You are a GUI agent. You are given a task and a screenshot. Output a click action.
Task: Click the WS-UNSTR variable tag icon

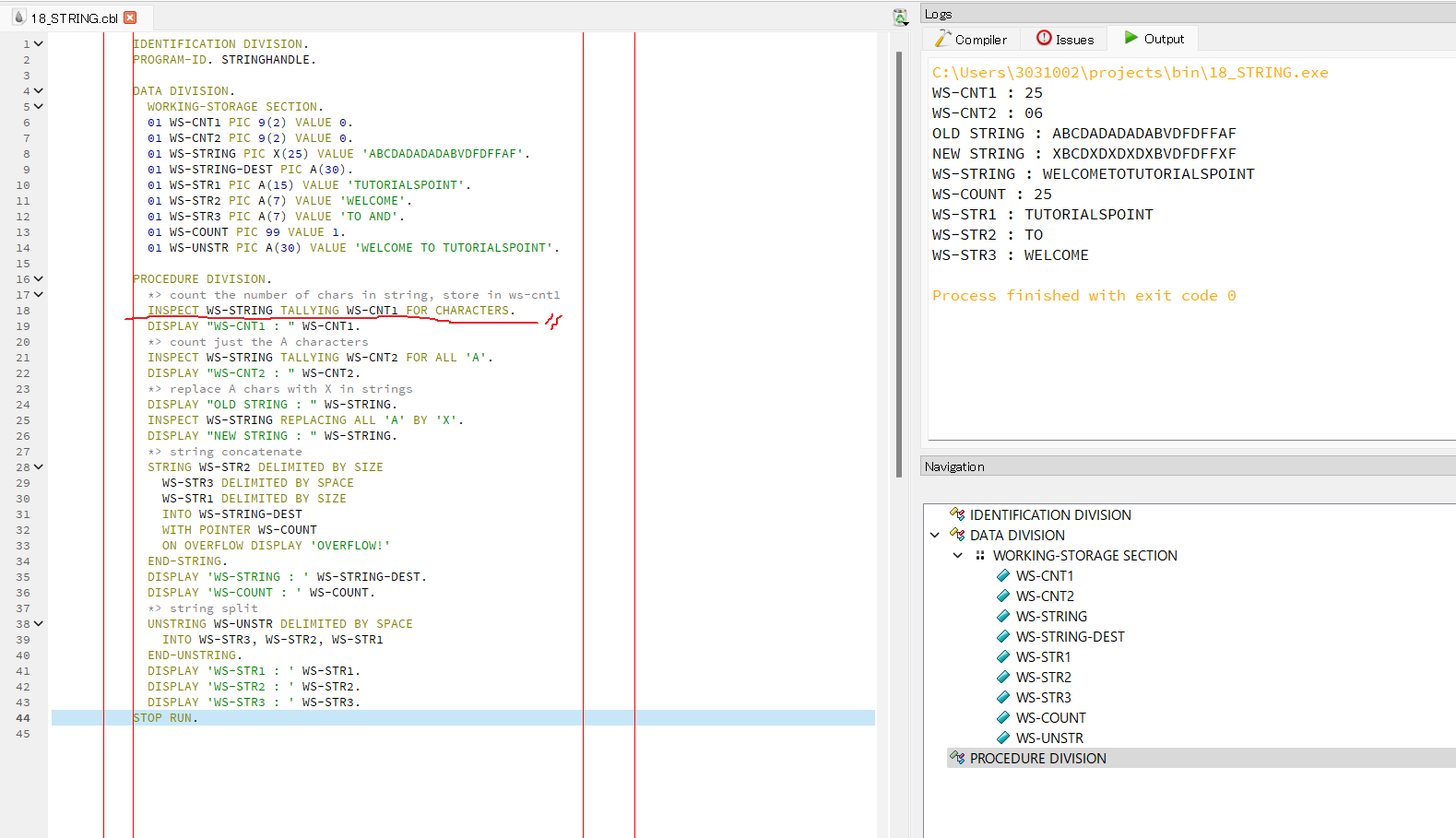click(x=1003, y=738)
